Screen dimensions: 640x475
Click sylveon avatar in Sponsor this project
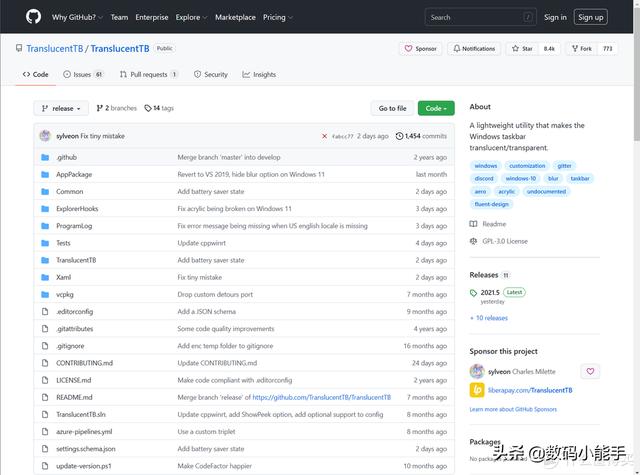[477, 371]
